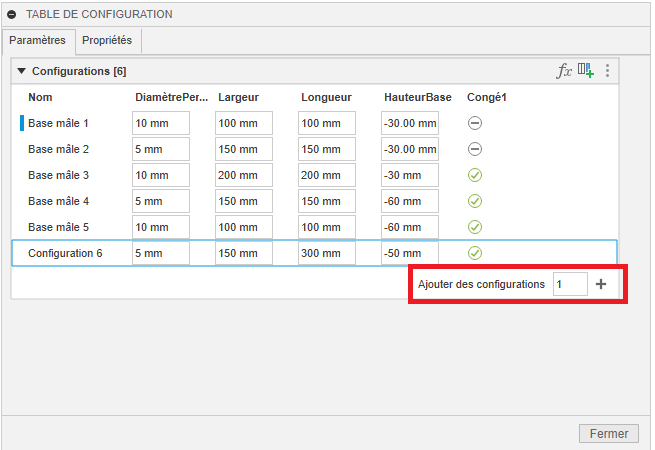Edit Longueur field of Configuration 6
Screen dimensions: 655x450
326,253
